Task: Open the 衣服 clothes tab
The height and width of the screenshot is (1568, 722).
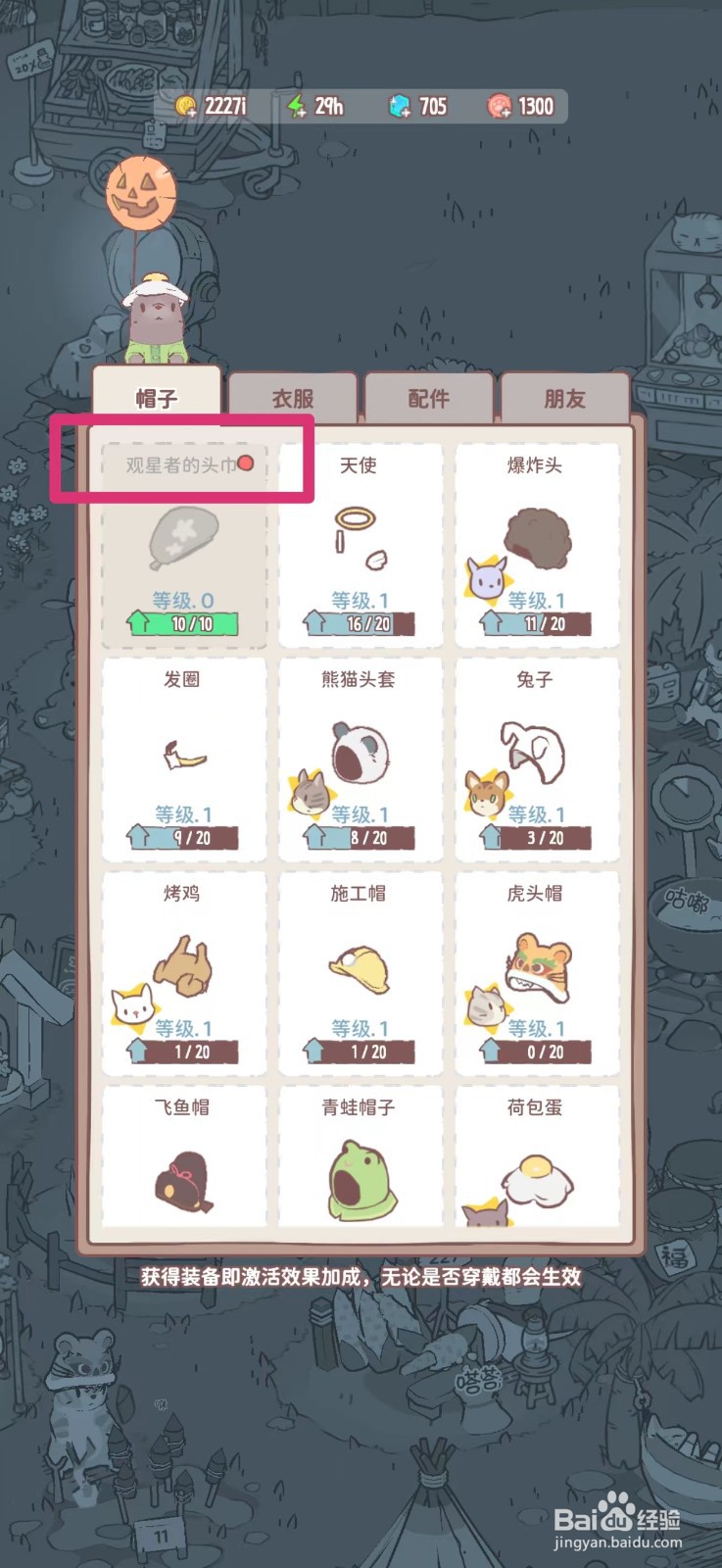Action: 292,398
